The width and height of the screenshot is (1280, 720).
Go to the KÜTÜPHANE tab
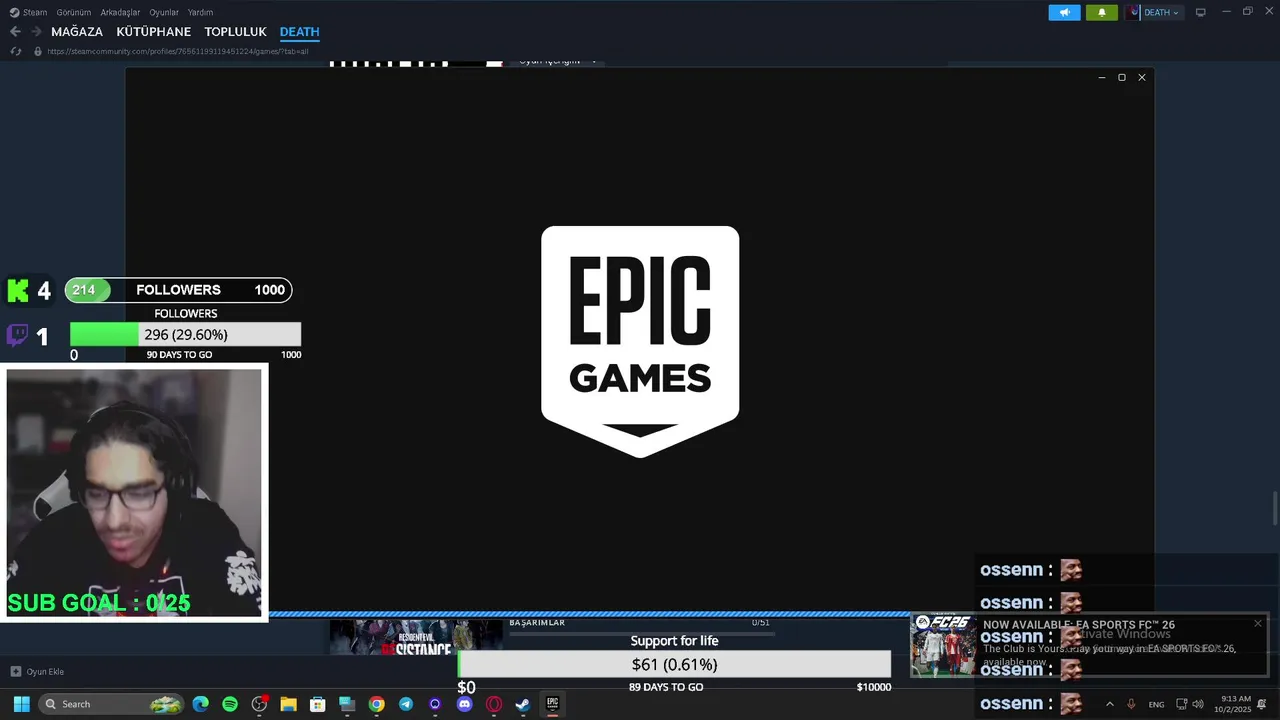point(153,32)
